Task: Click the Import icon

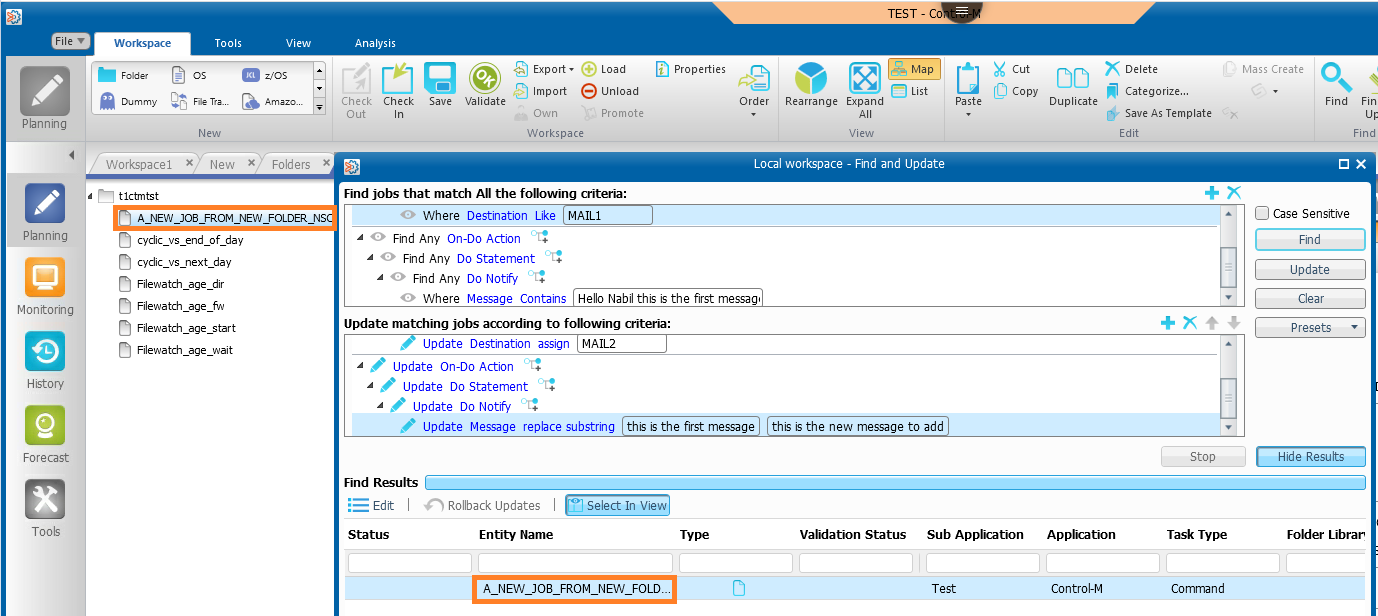Action: click(541, 91)
